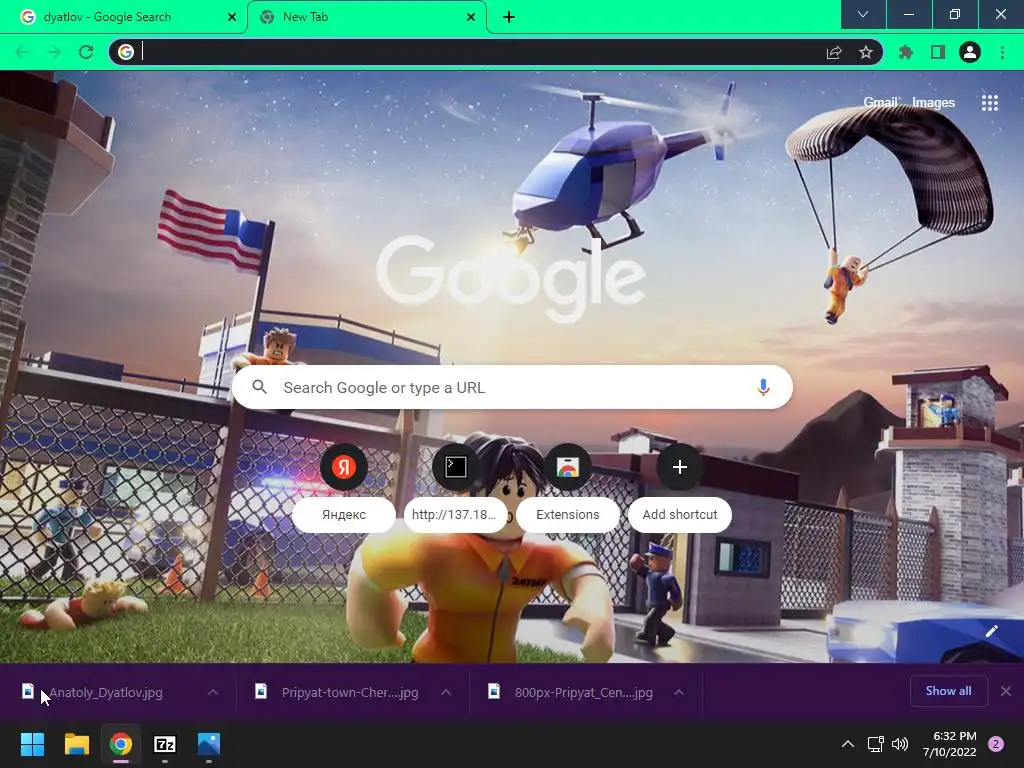This screenshot has width=1024, height=768.
Task: Open a new tab with the plus button
Action: click(x=509, y=17)
